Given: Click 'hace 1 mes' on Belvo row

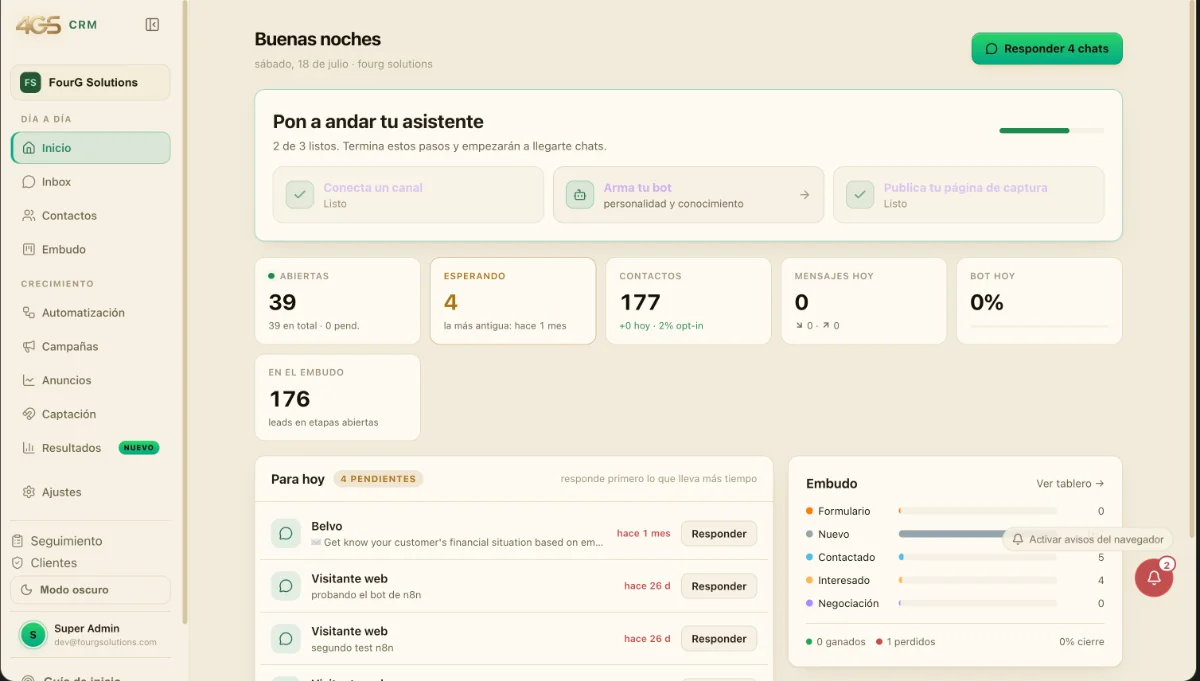Looking at the screenshot, I should click(643, 534).
